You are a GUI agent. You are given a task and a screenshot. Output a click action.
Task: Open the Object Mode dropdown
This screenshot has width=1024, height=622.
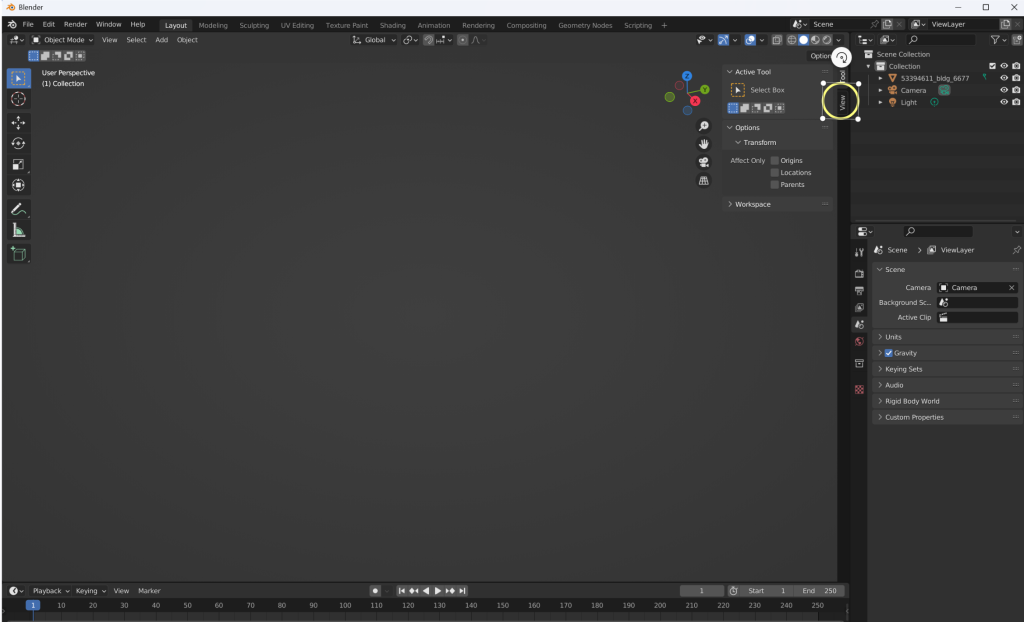63,40
